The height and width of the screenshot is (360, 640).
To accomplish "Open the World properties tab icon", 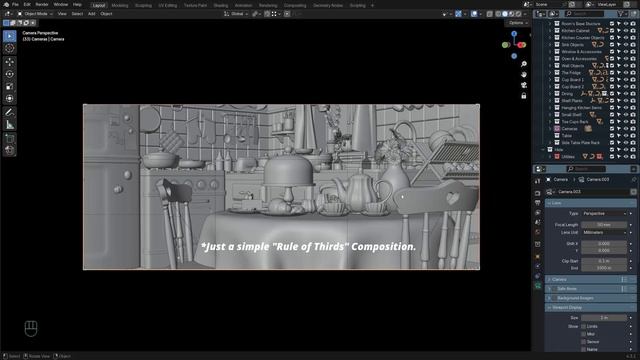I will 538,232.
